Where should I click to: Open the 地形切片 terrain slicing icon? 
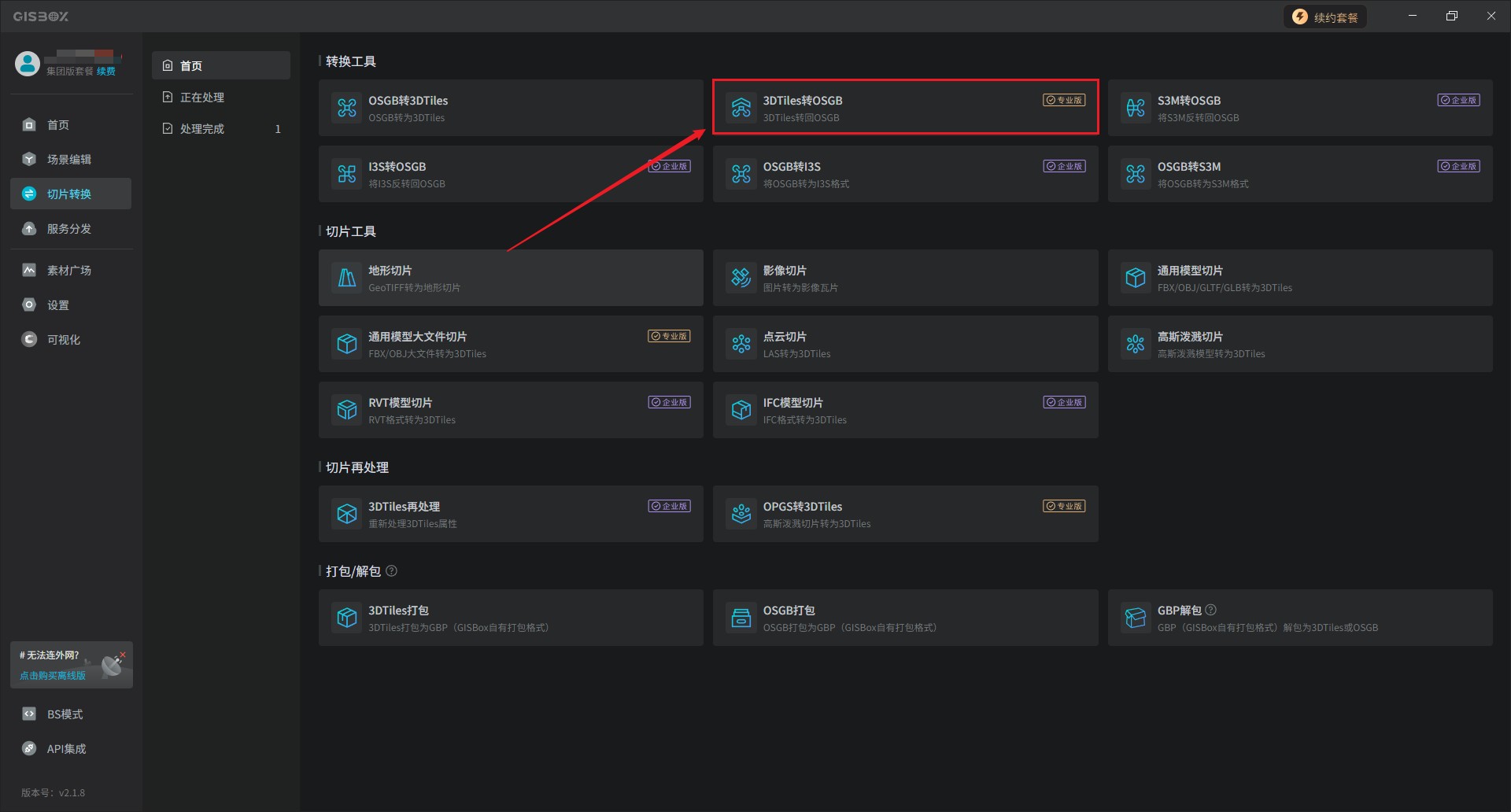click(x=347, y=278)
